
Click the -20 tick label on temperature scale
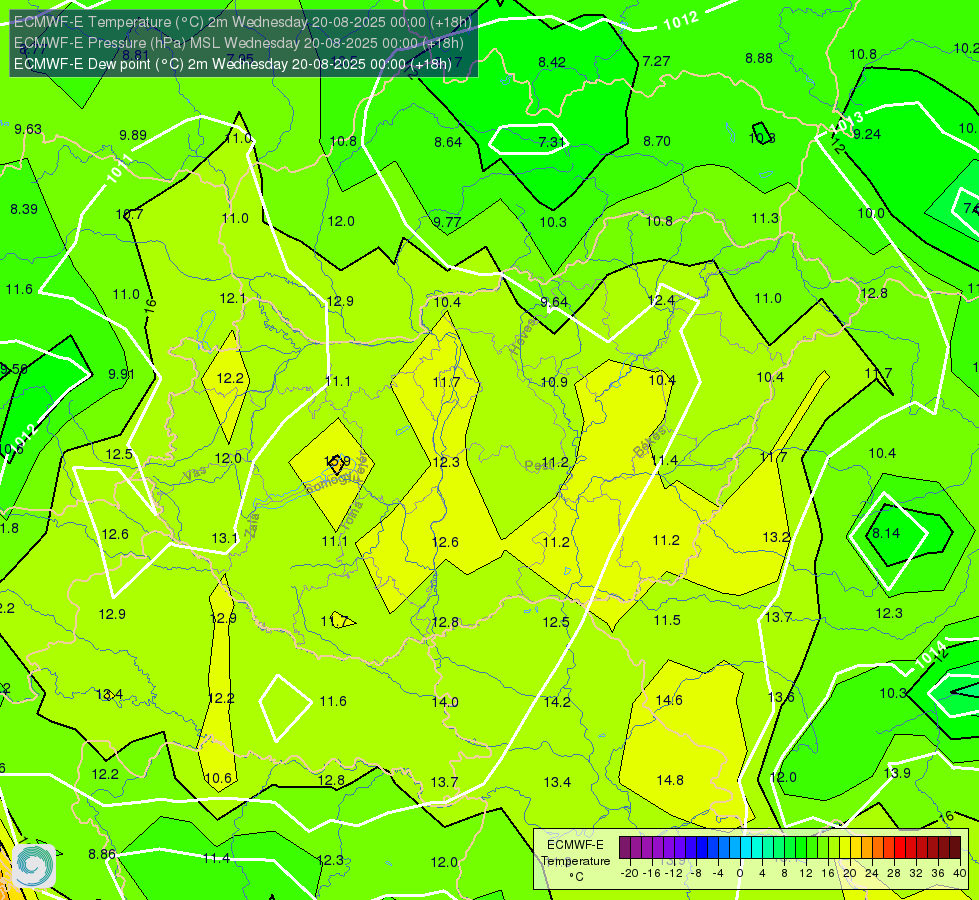629,873
